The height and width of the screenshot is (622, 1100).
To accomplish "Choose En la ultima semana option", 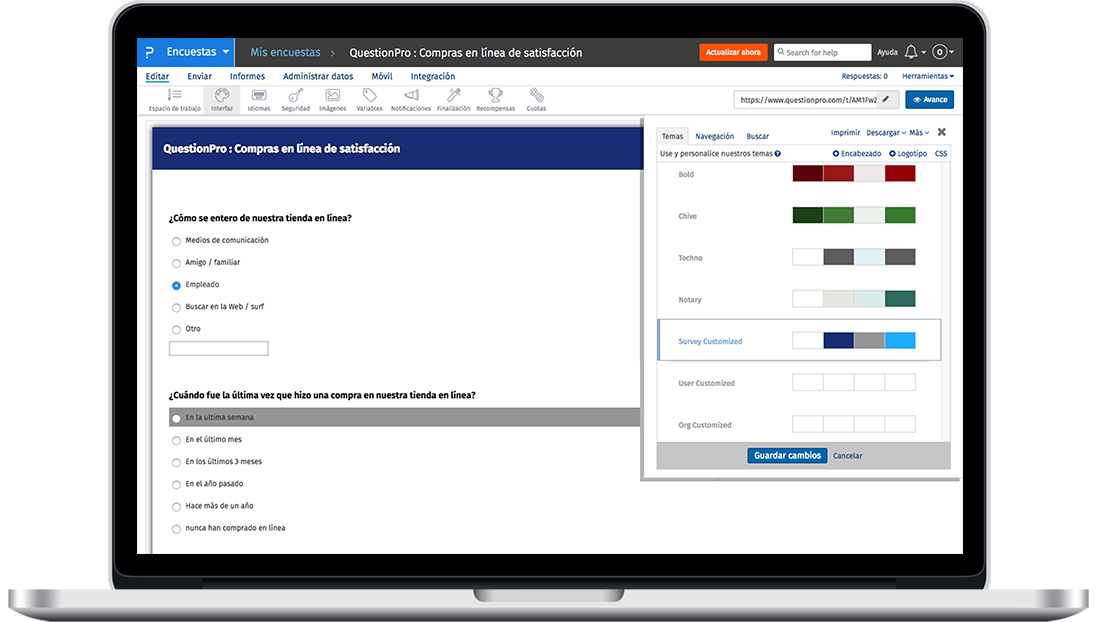I will click(x=176, y=418).
